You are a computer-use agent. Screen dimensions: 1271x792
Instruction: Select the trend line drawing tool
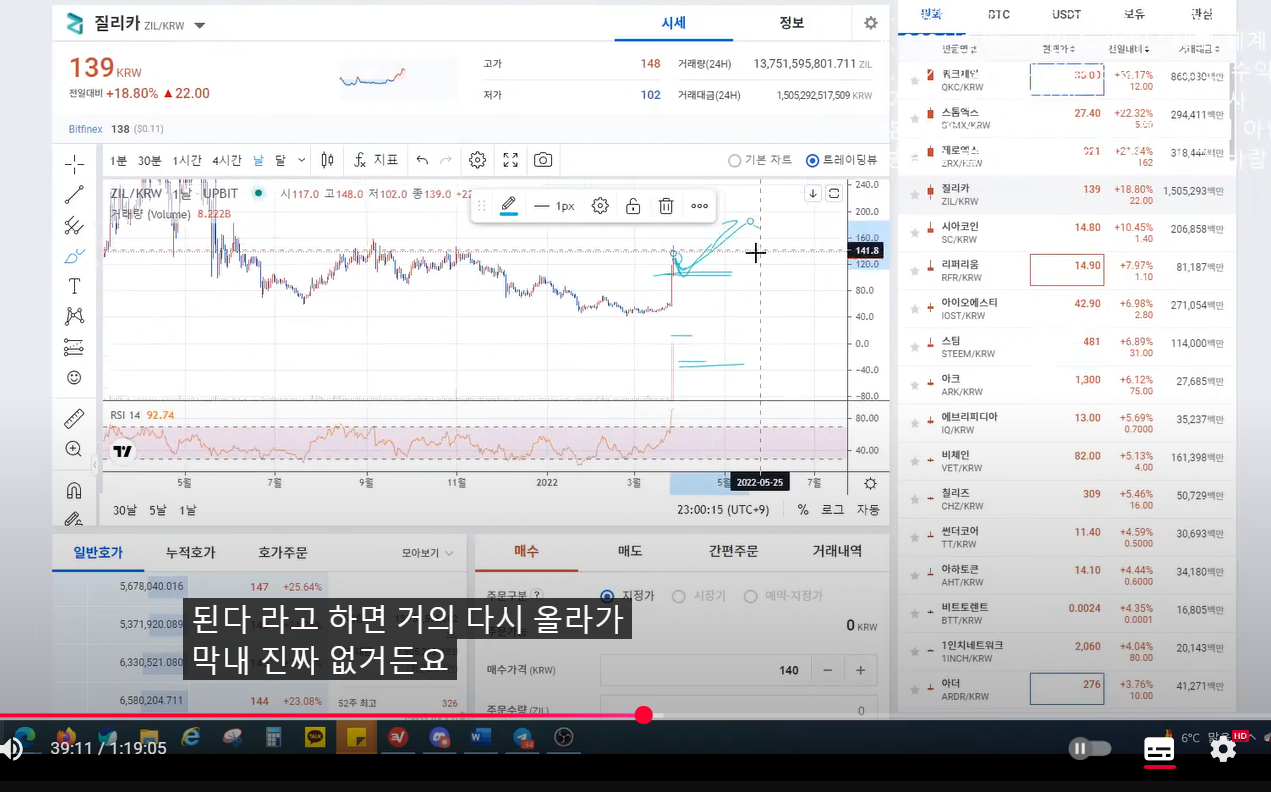74,195
